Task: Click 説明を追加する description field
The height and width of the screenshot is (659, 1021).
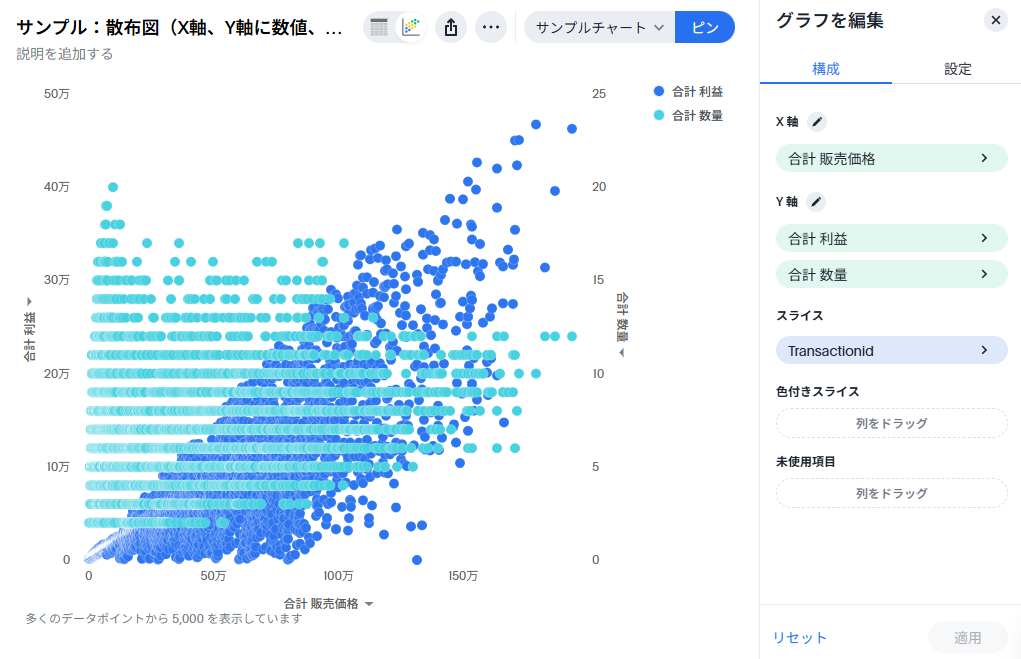Action: pyautogui.click(x=65, y=54)
